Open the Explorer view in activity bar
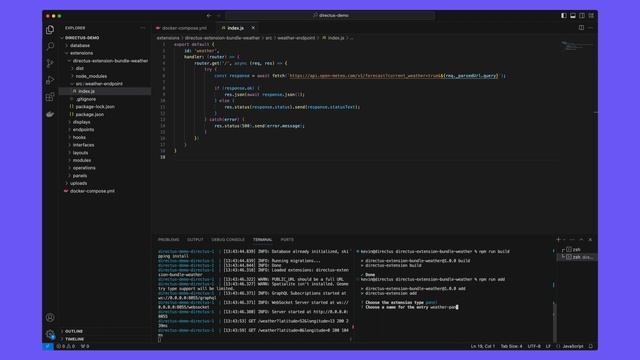This screenshot has width=640, height=360. (50, 29)
